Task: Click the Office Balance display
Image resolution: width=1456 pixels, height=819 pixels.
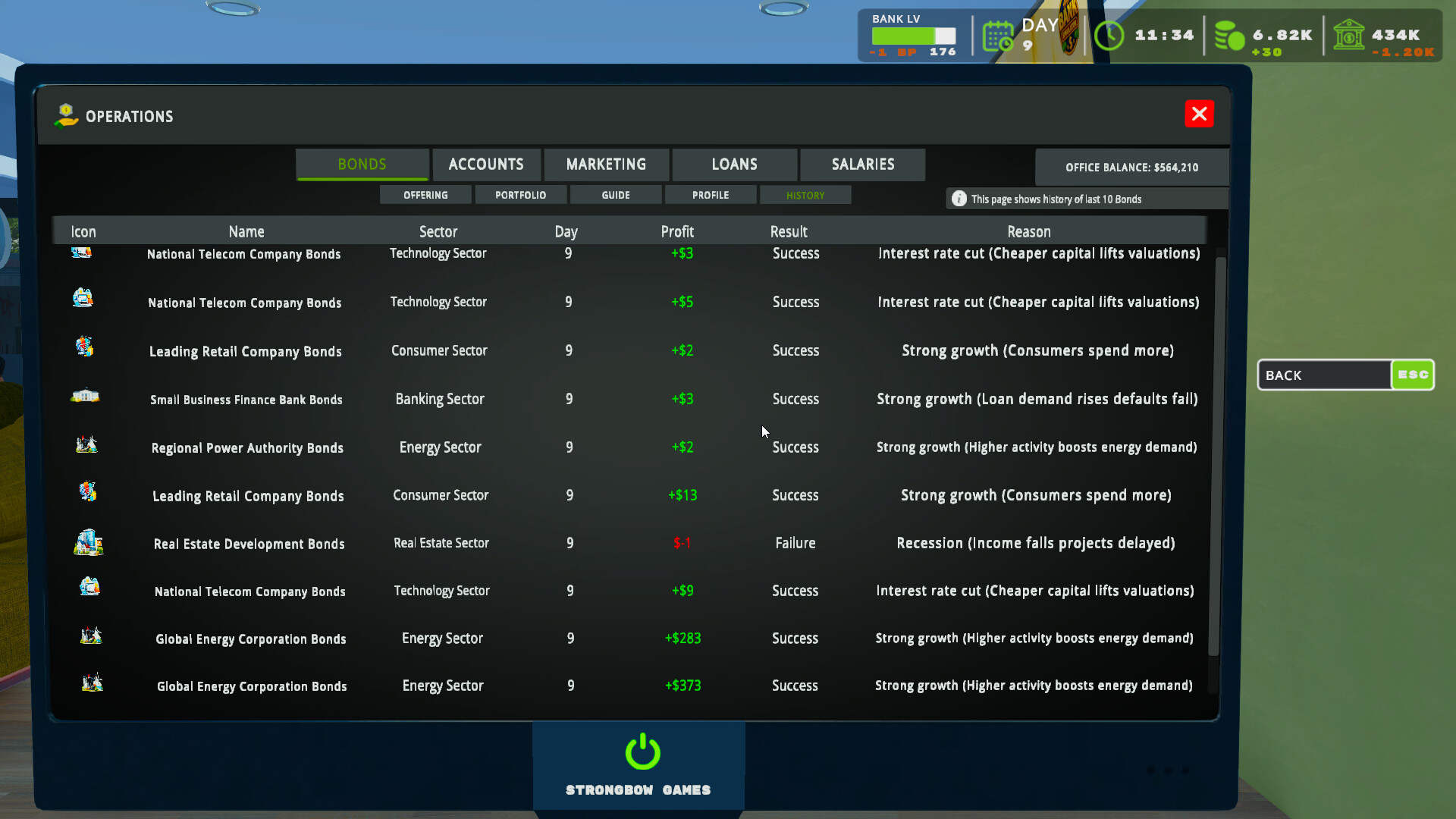Action: (1132, 167)
